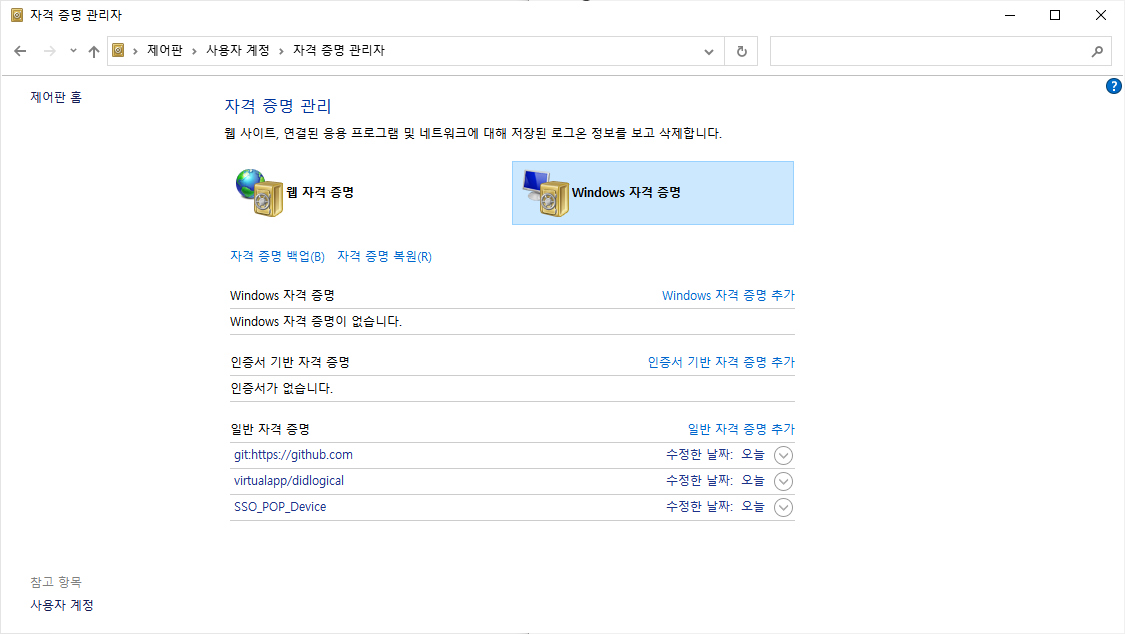
Task: Open the address bar history dropdown
Action: 709,52
